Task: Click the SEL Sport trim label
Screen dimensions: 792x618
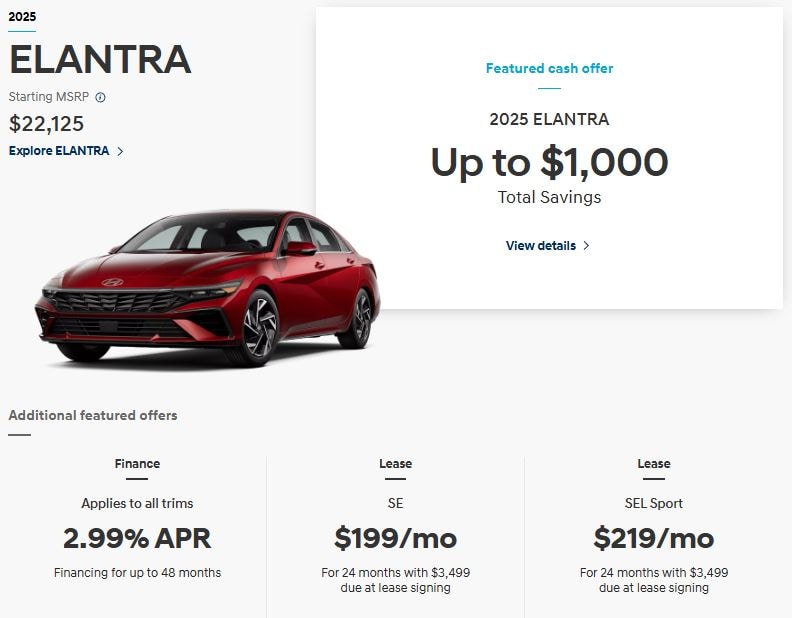Action: 654,503
